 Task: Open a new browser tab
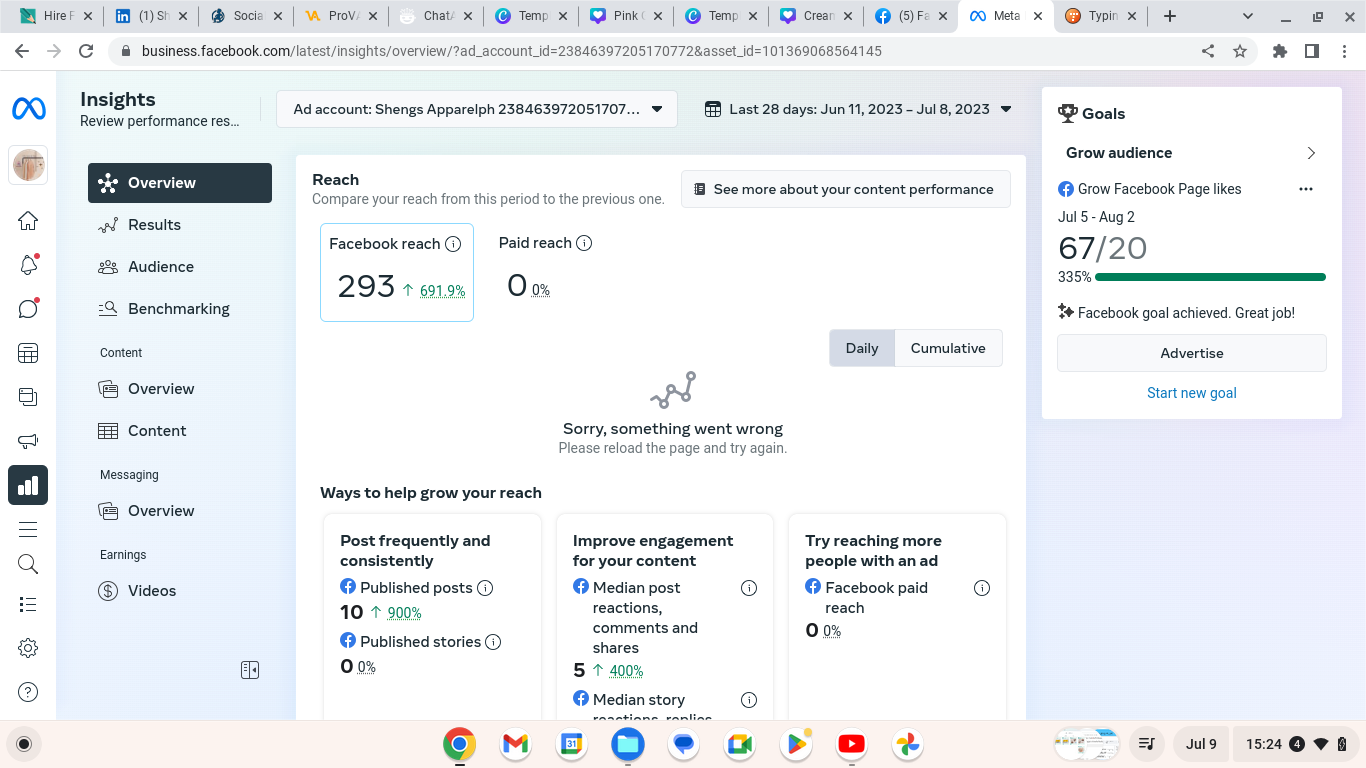tap(1170, 16)
